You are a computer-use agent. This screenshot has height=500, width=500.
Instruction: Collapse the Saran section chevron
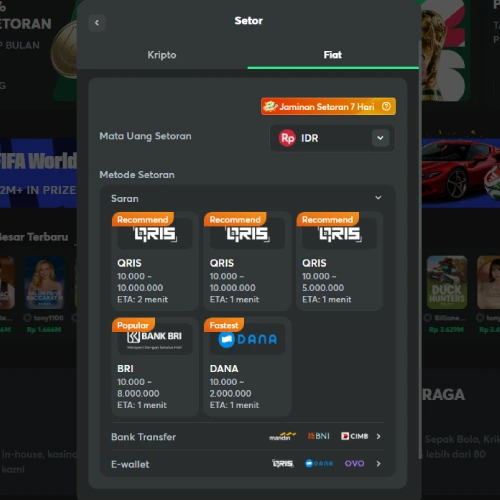point(378,198)
